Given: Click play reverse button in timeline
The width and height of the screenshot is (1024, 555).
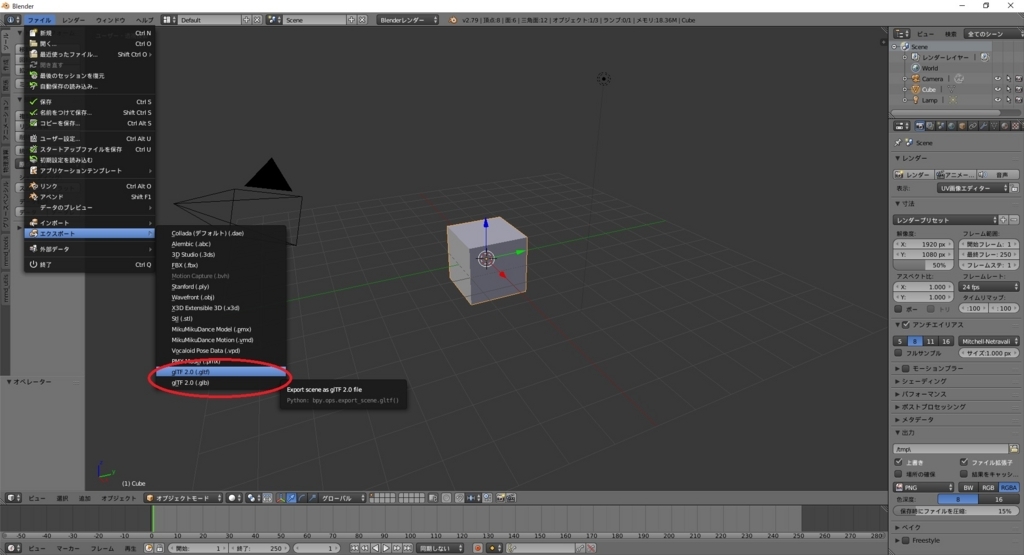Looking at the screenshot, I should click(376, 548).
